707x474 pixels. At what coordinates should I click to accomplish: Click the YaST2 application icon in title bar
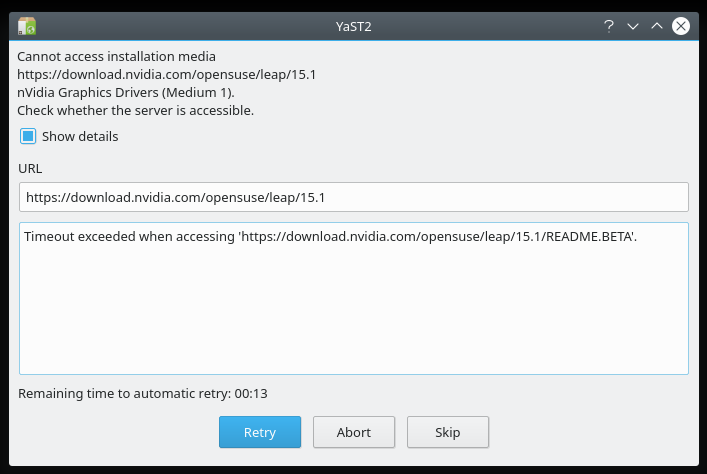[27, 26]
